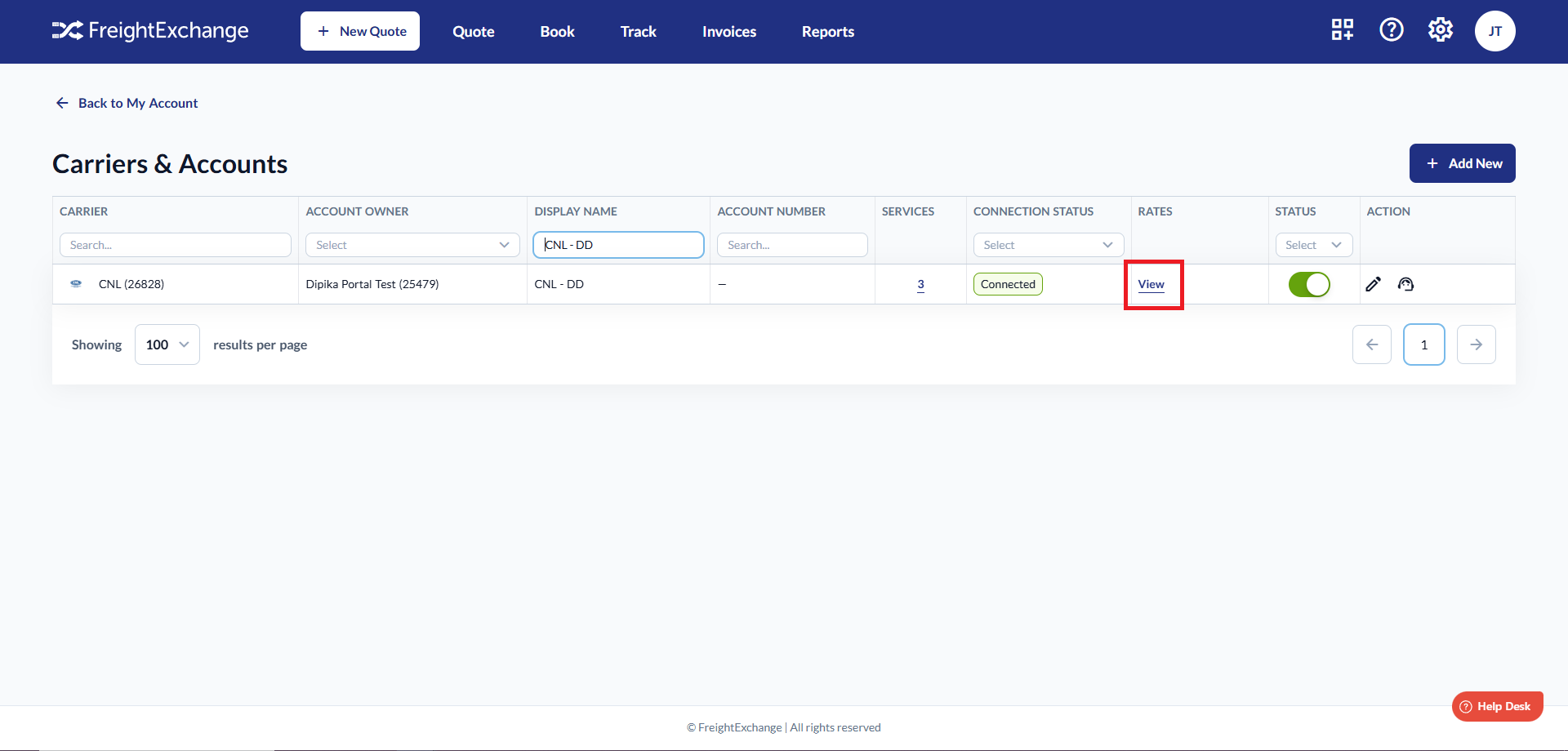Open the Account Owner filter dropdown
The width and height of the screenshot is (1568, 751).
click(x=412, y=245)
